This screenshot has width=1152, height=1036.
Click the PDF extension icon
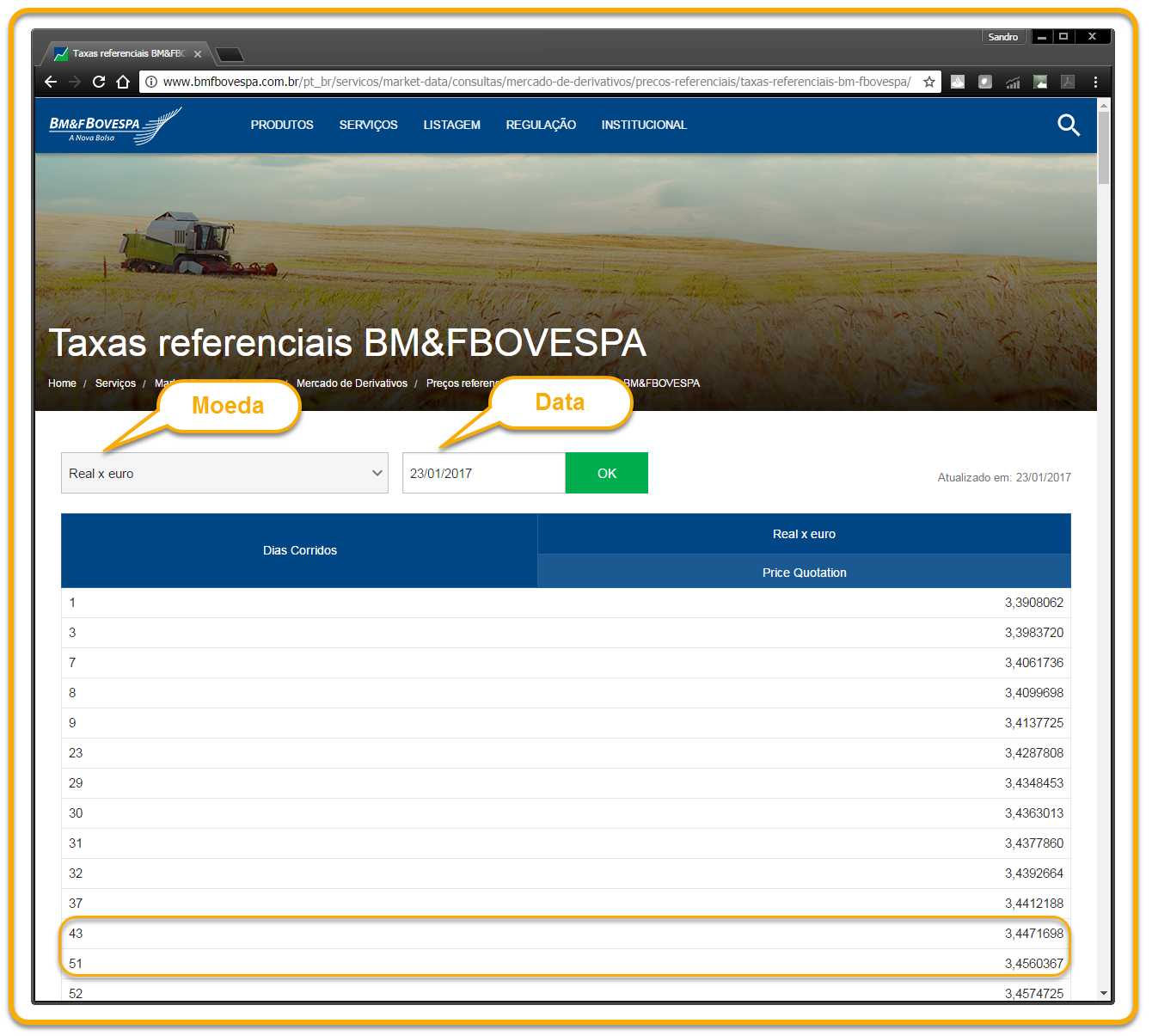point(1068,82)
